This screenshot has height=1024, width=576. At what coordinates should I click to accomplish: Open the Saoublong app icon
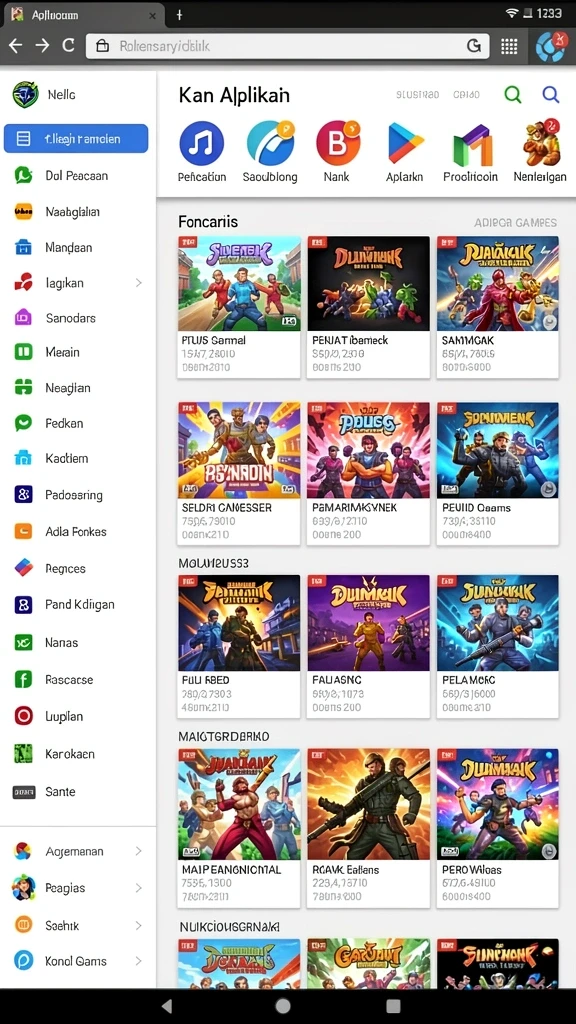270,143
